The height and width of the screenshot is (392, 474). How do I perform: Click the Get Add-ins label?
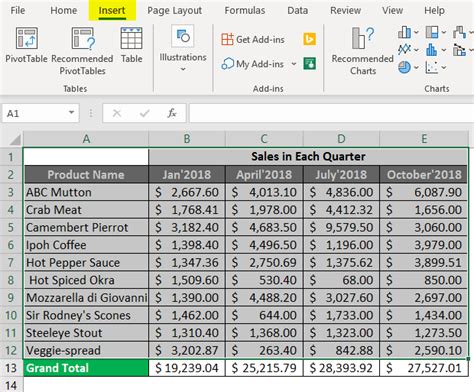click(x=260, y=39)
